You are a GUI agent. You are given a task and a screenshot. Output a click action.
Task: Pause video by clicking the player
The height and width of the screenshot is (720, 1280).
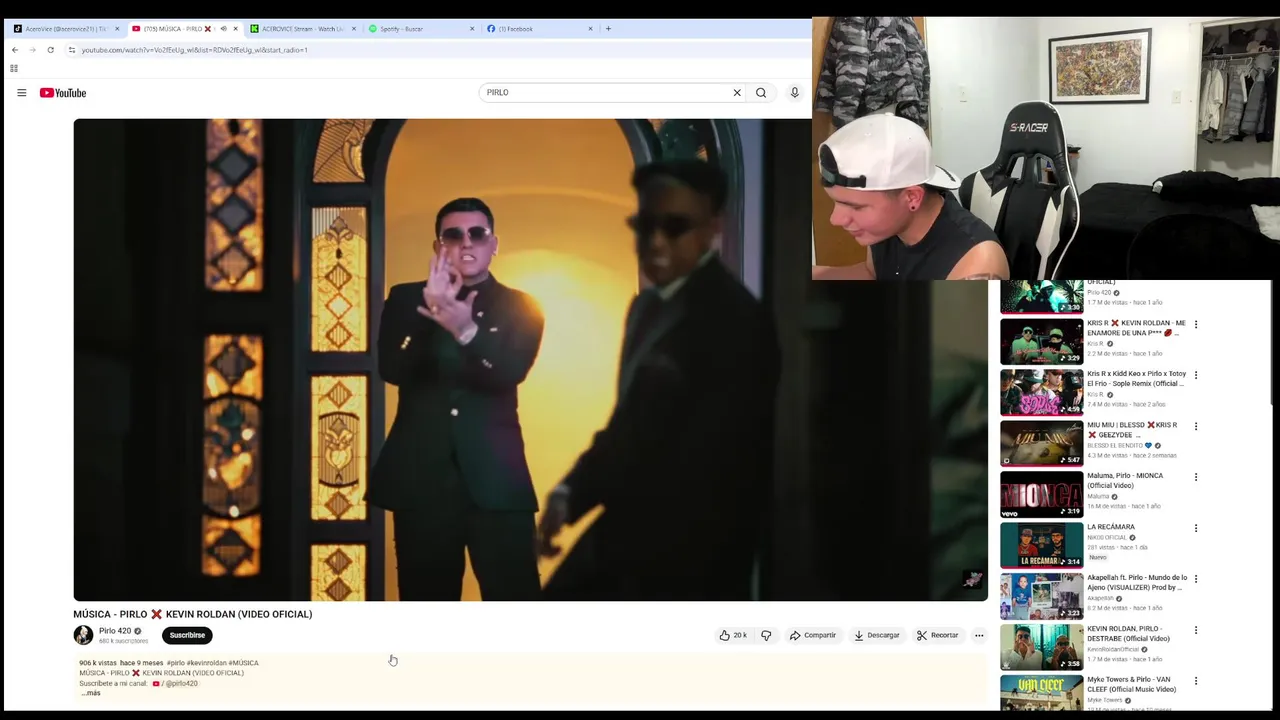coord(530,360)
